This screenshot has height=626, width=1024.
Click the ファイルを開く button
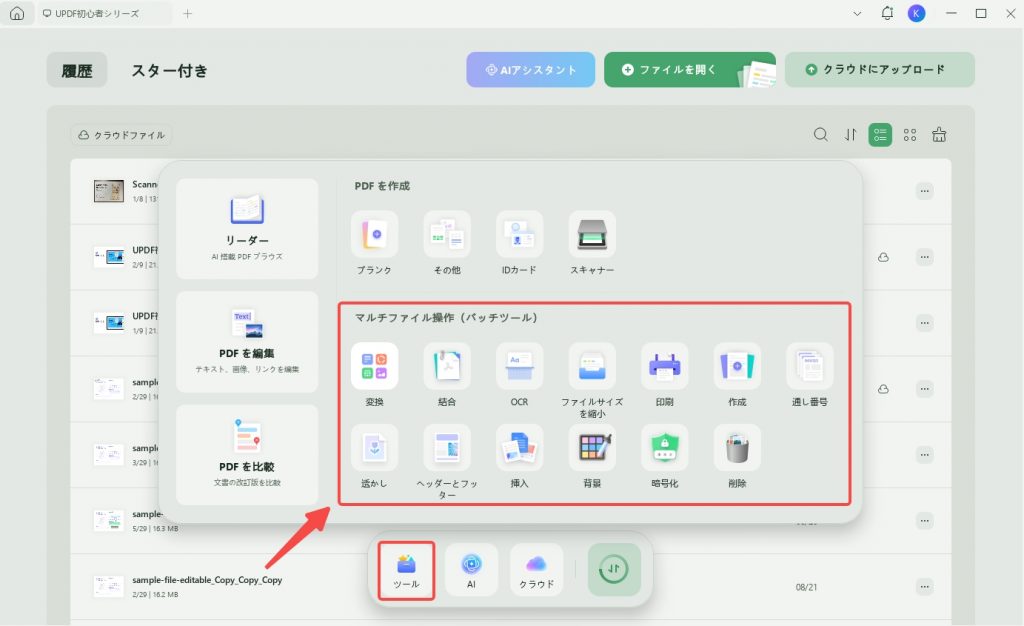(690, 70)
